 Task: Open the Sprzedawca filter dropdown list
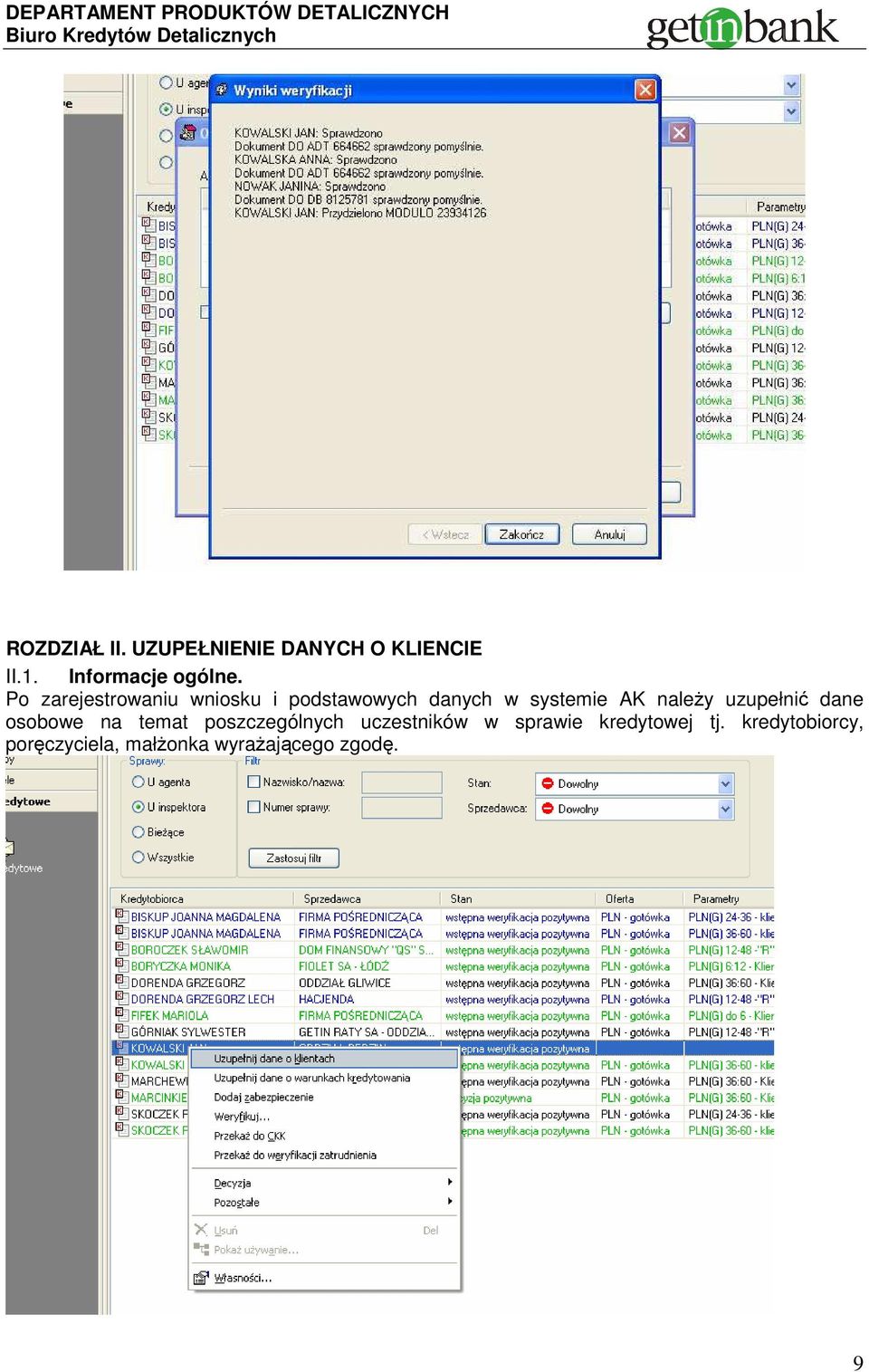725,809
